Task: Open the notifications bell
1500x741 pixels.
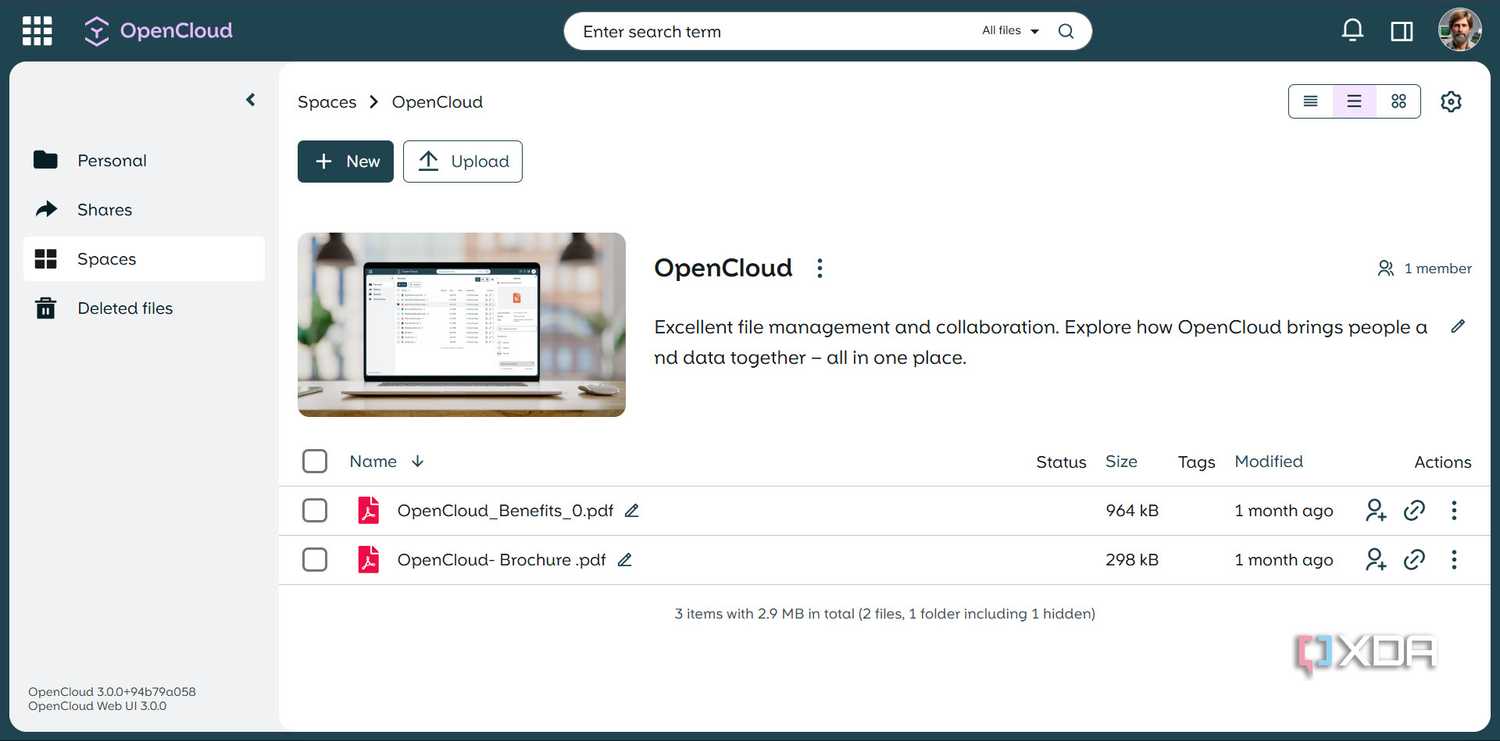Action: tap(1352, 31)
